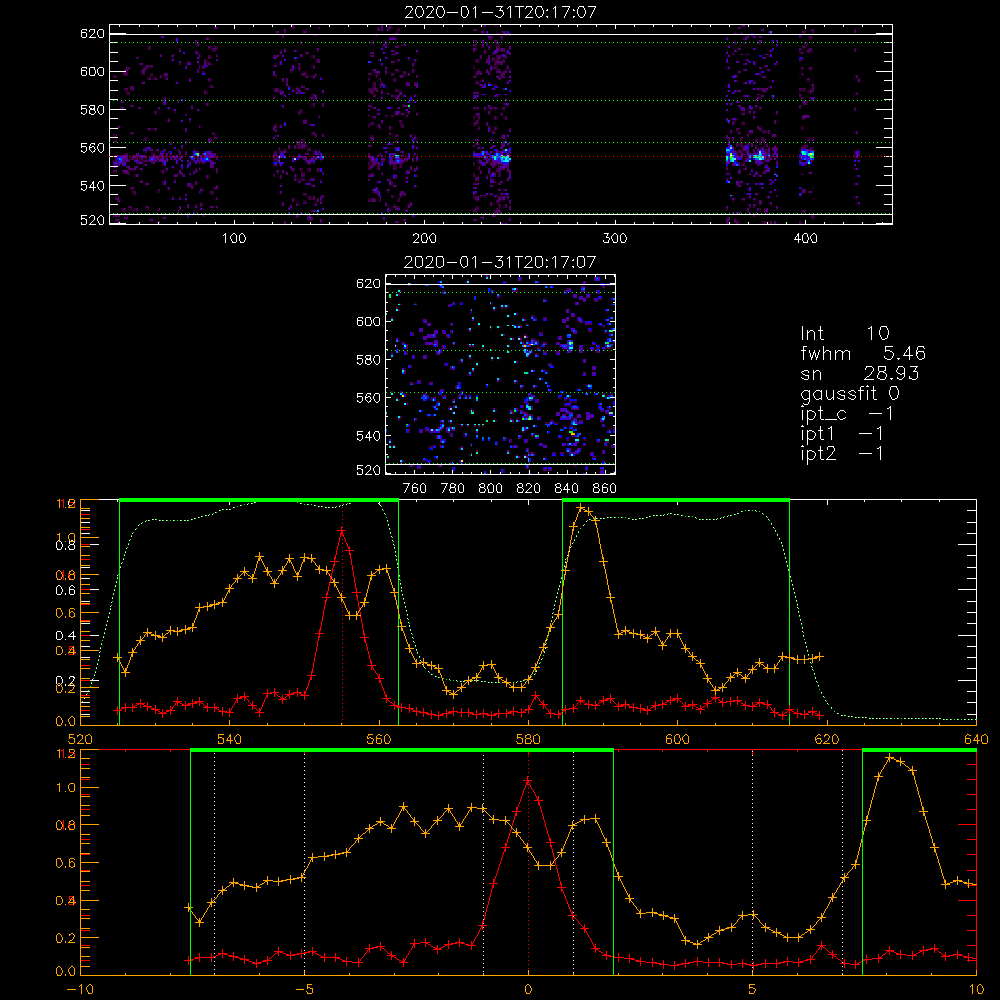Click x-axis label -10 of bottom plot

coord(80,989)
